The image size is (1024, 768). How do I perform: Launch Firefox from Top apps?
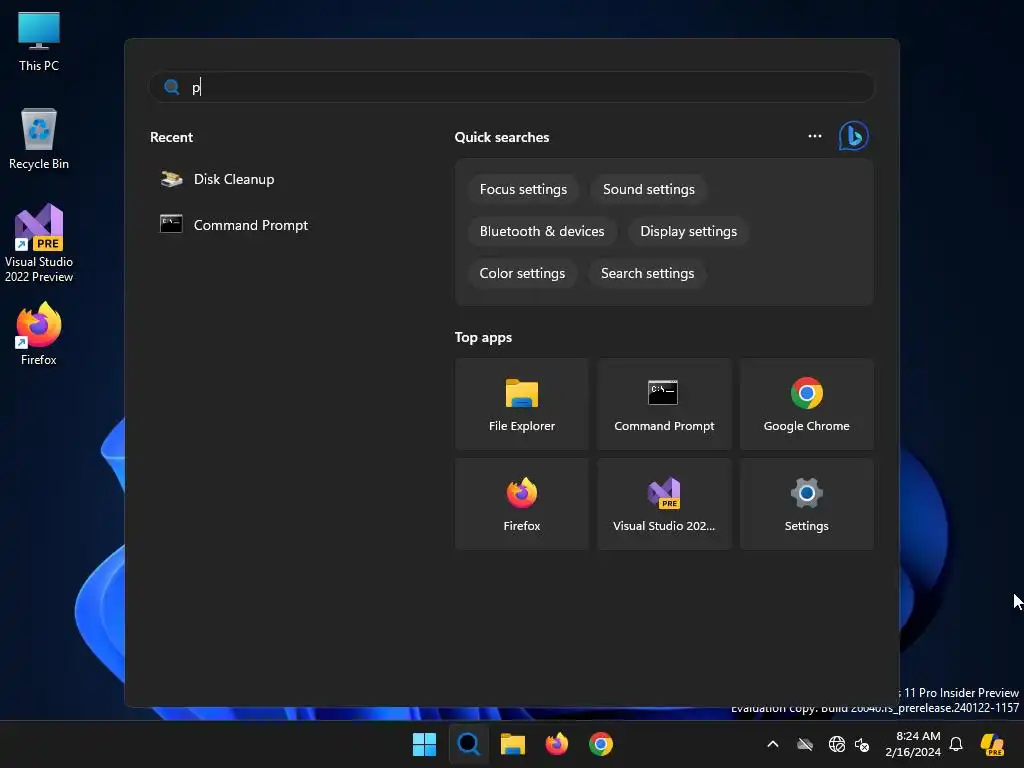point(522,504)
